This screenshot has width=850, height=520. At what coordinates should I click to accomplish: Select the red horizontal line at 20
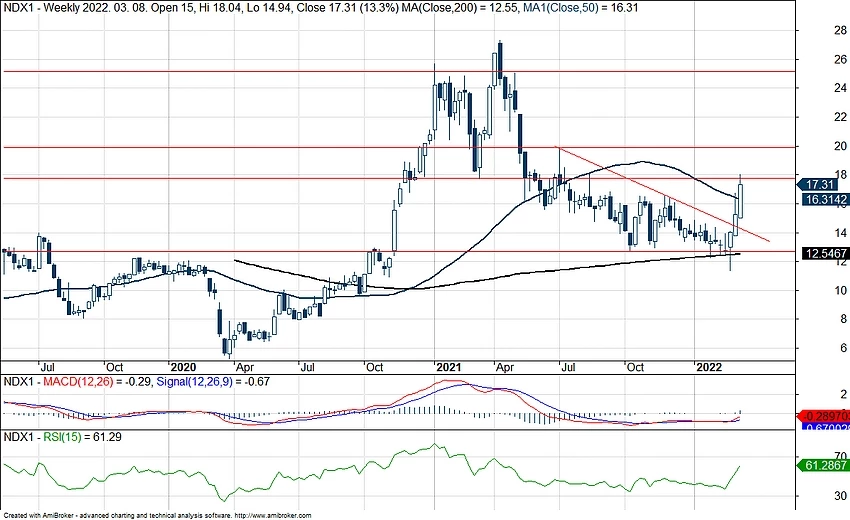tap(398, 147)
